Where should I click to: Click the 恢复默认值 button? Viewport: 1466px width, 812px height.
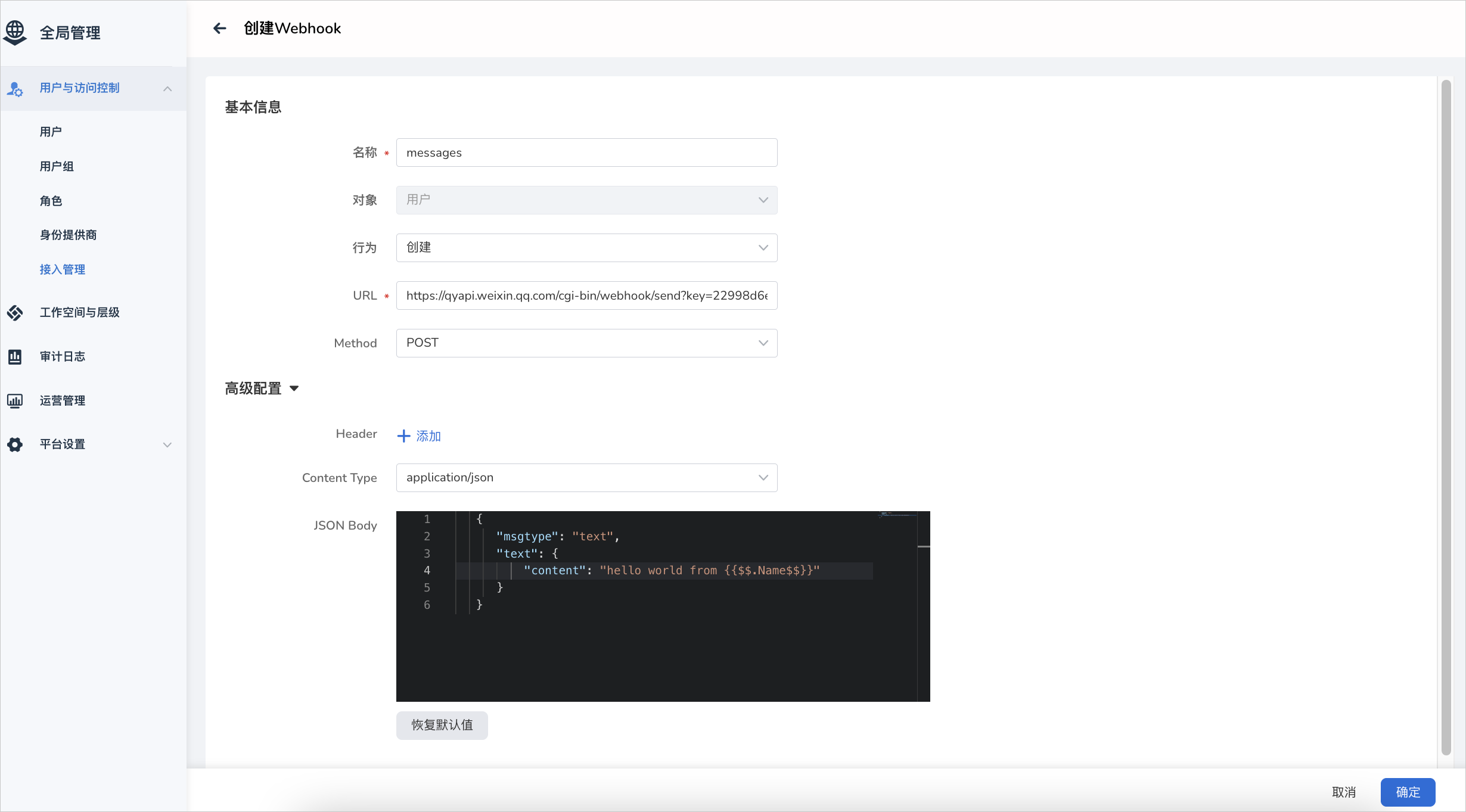click(442, 725)
